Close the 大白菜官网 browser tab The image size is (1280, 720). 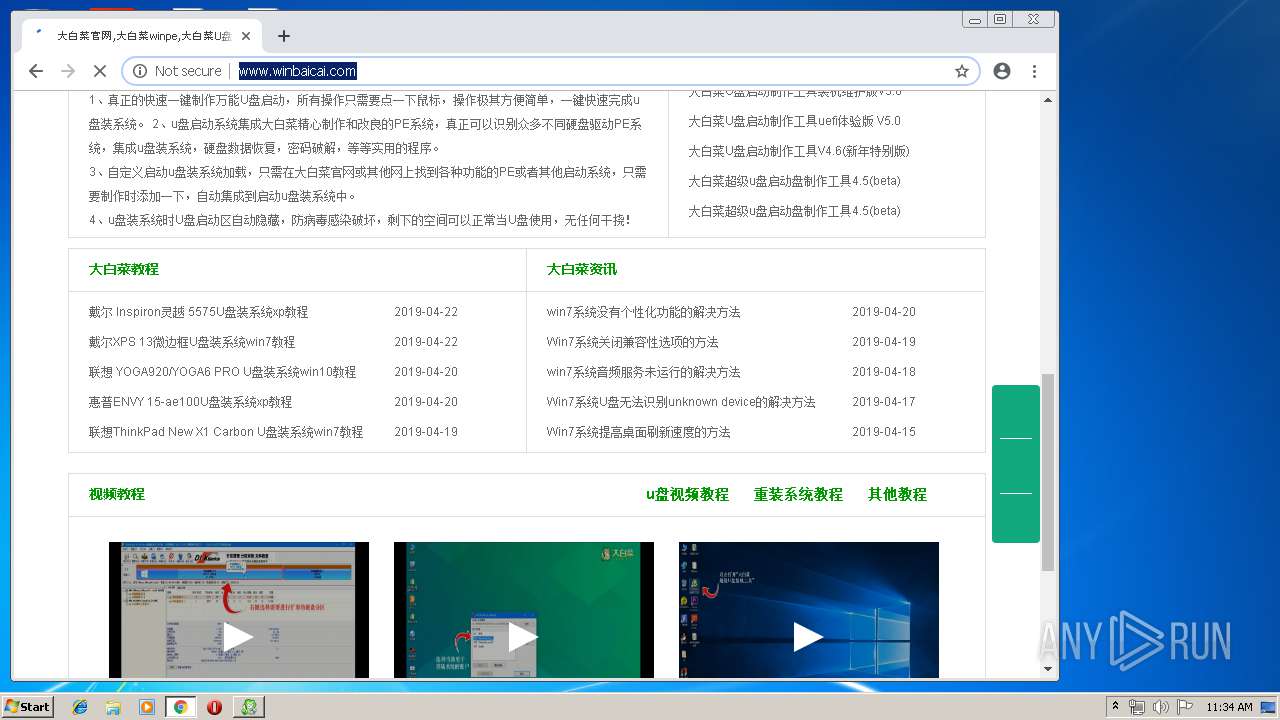246,36
